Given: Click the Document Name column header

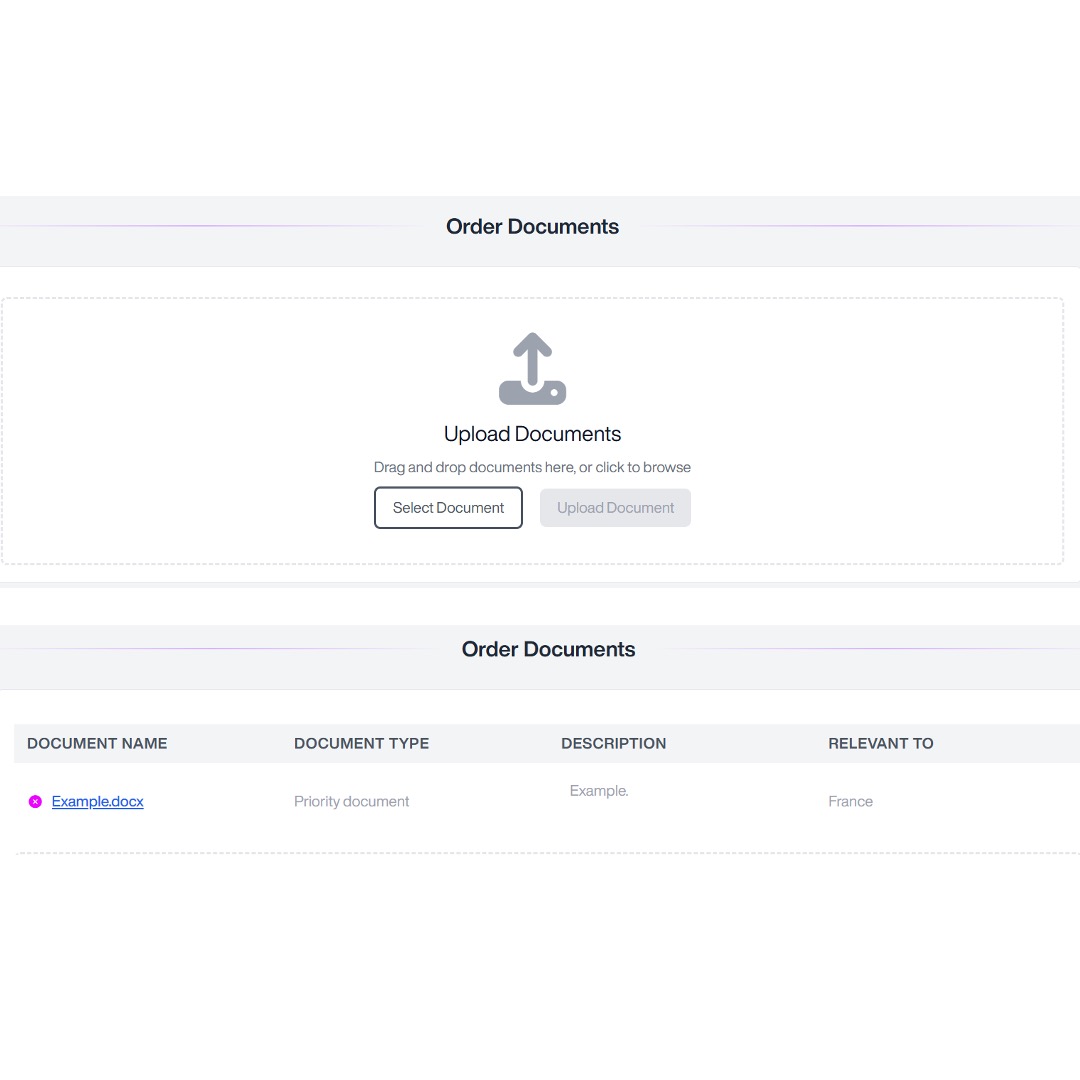Looking at the screenshot, I should 97,743.
